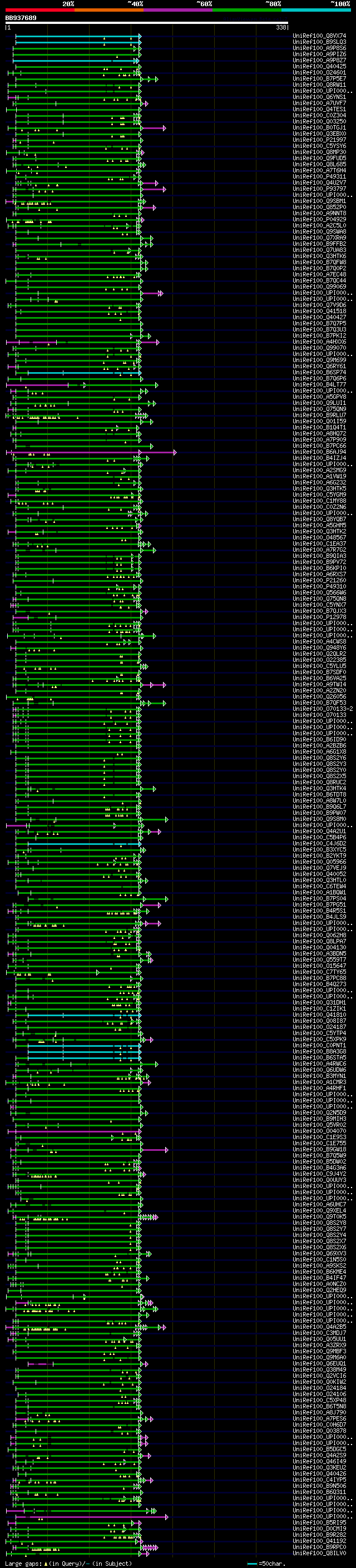Select hit UniRef100_A7R7G2
Screen dimensions: 356x1568
tap(319, 550)
